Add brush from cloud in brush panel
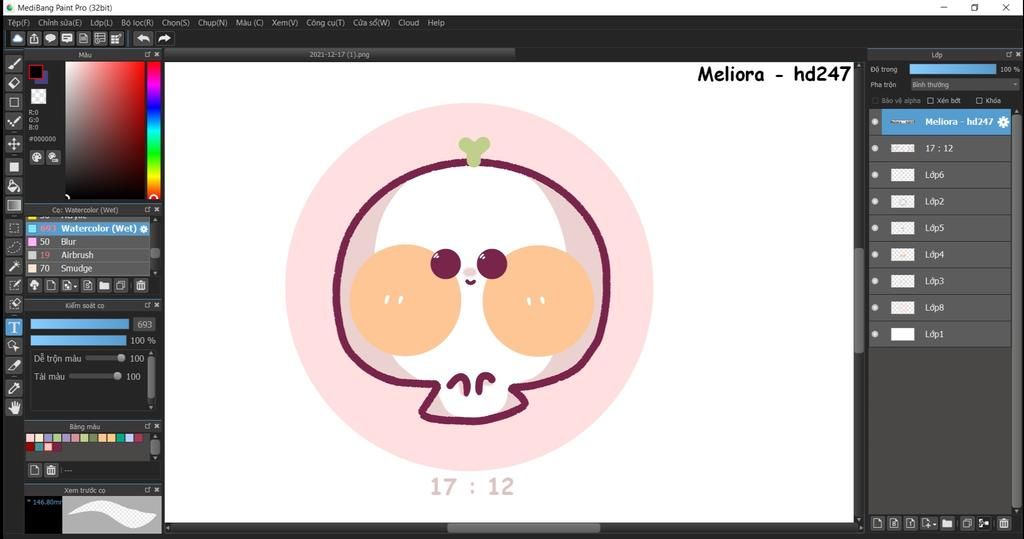 pyautogui.click(x=35, y=286)
